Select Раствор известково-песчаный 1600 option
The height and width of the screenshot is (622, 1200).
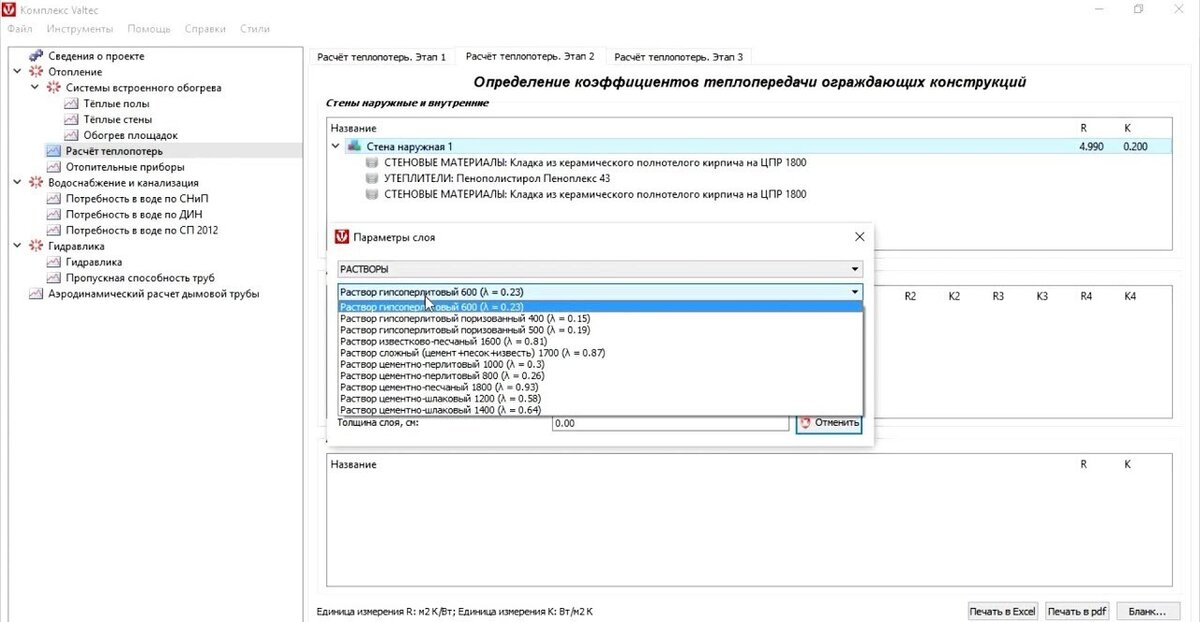click(600, 341)
